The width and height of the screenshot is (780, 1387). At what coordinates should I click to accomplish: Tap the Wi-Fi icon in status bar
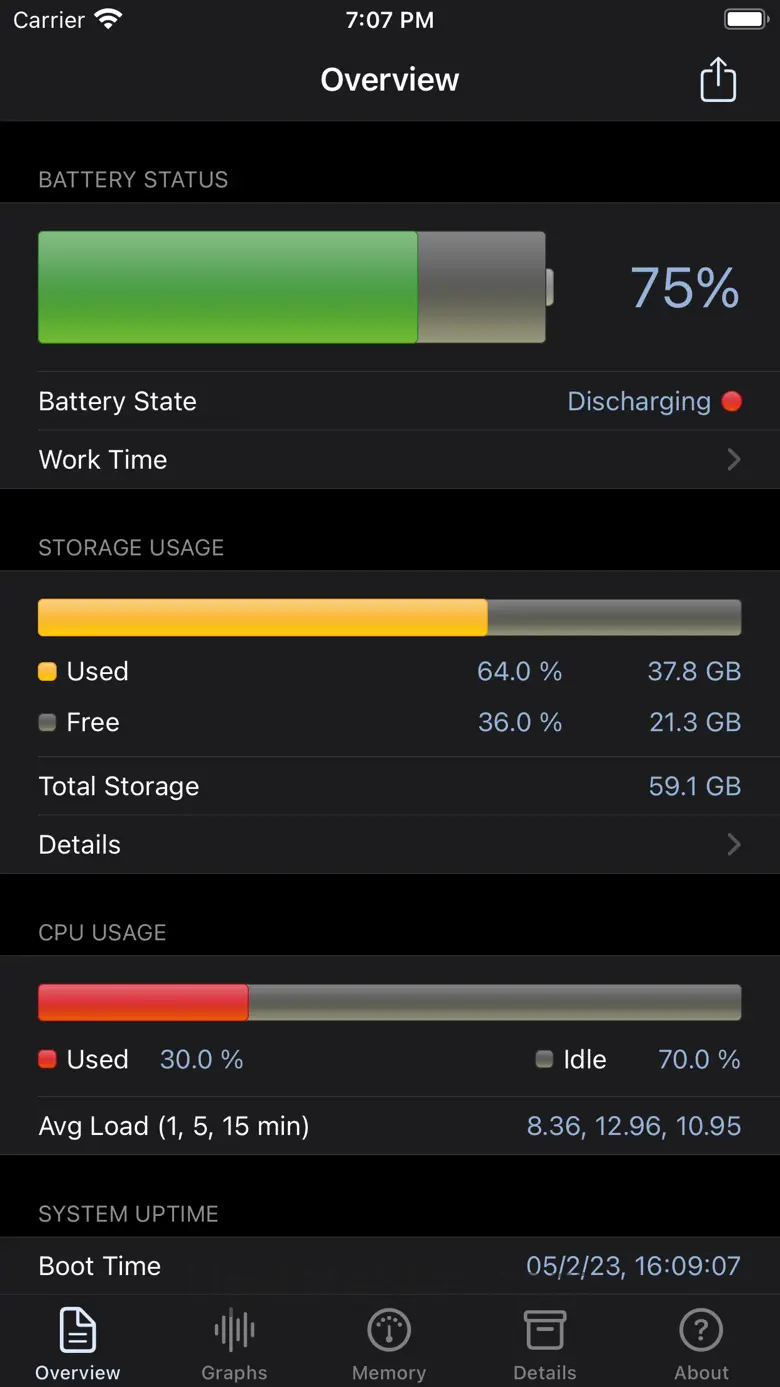click(107, 20)
